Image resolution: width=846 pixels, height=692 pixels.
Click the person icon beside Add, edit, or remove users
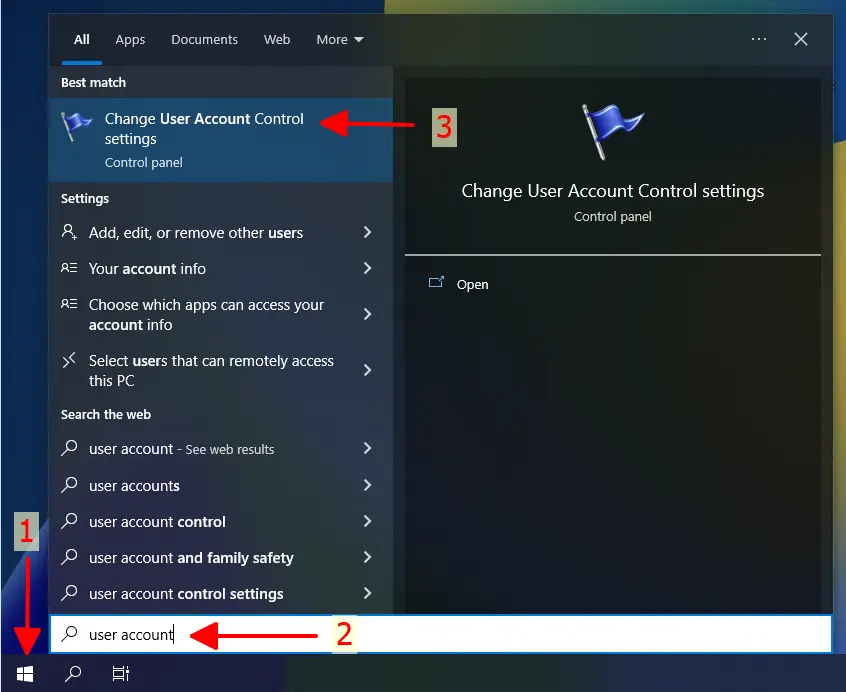(x=69, y=232)
